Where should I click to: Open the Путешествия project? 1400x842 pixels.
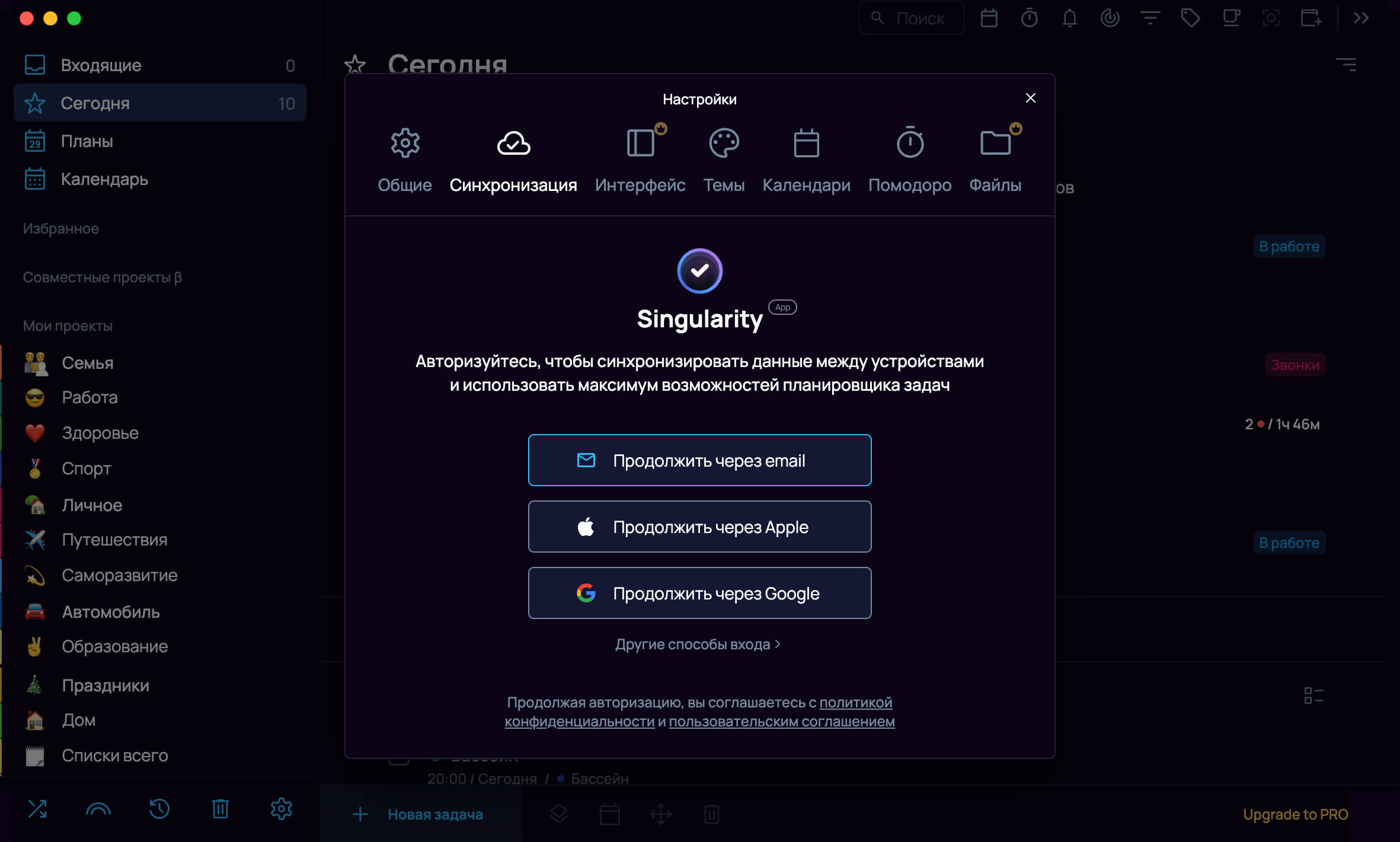point(160,540)
